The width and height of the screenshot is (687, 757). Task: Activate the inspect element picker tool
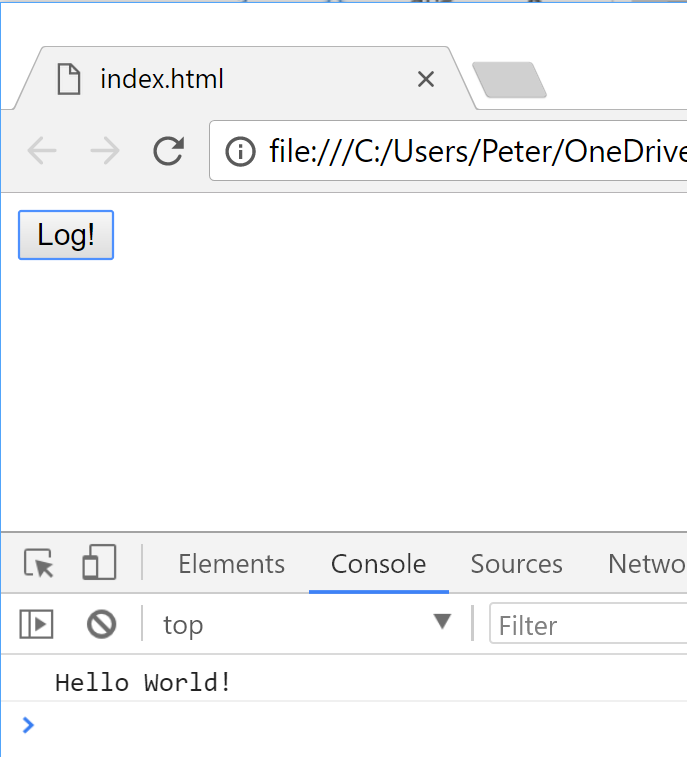[40, 564]
